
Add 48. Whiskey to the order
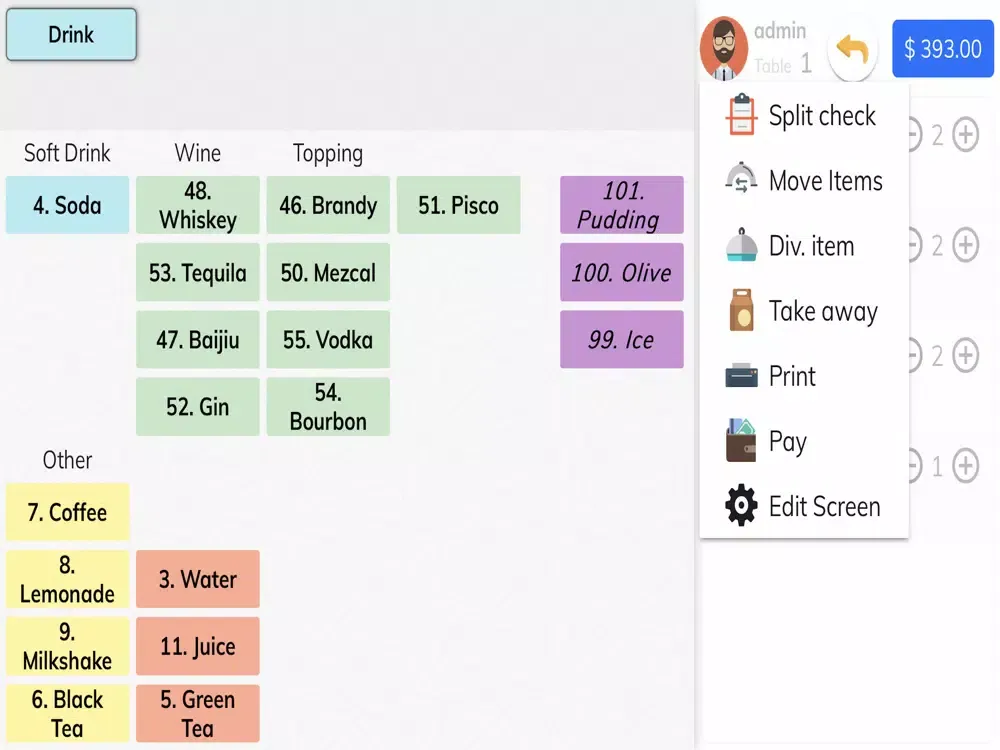pos(198,206)
